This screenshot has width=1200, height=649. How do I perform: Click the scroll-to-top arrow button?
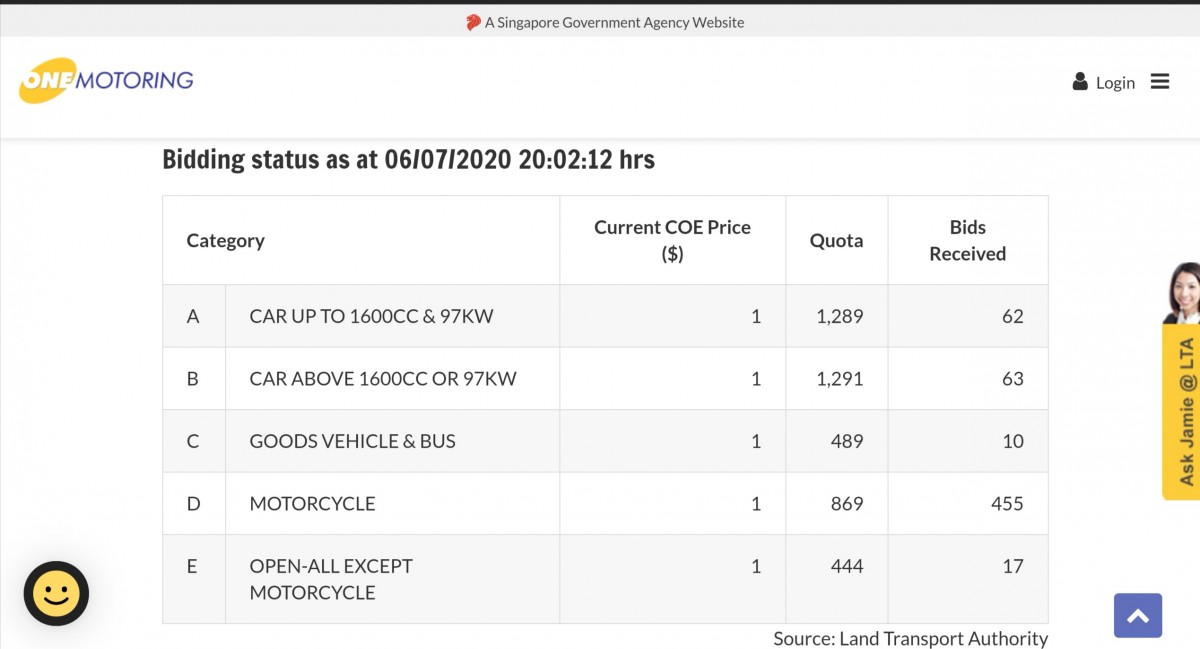click(x=1138, y=615)
